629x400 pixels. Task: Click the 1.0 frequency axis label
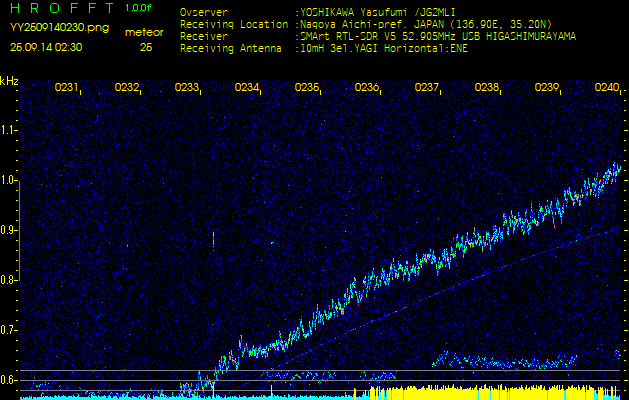coord(9,180)
